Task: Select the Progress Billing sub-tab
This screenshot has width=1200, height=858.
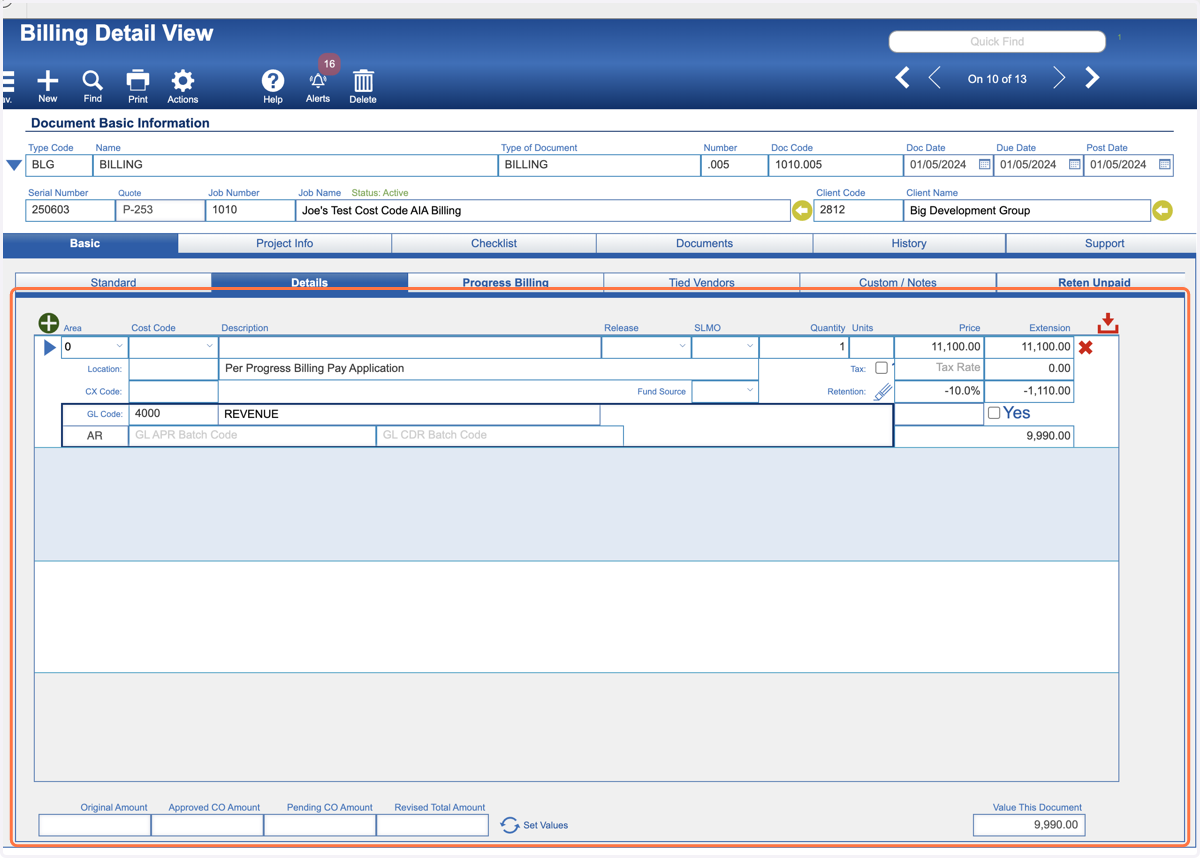Action: point(506,282)
